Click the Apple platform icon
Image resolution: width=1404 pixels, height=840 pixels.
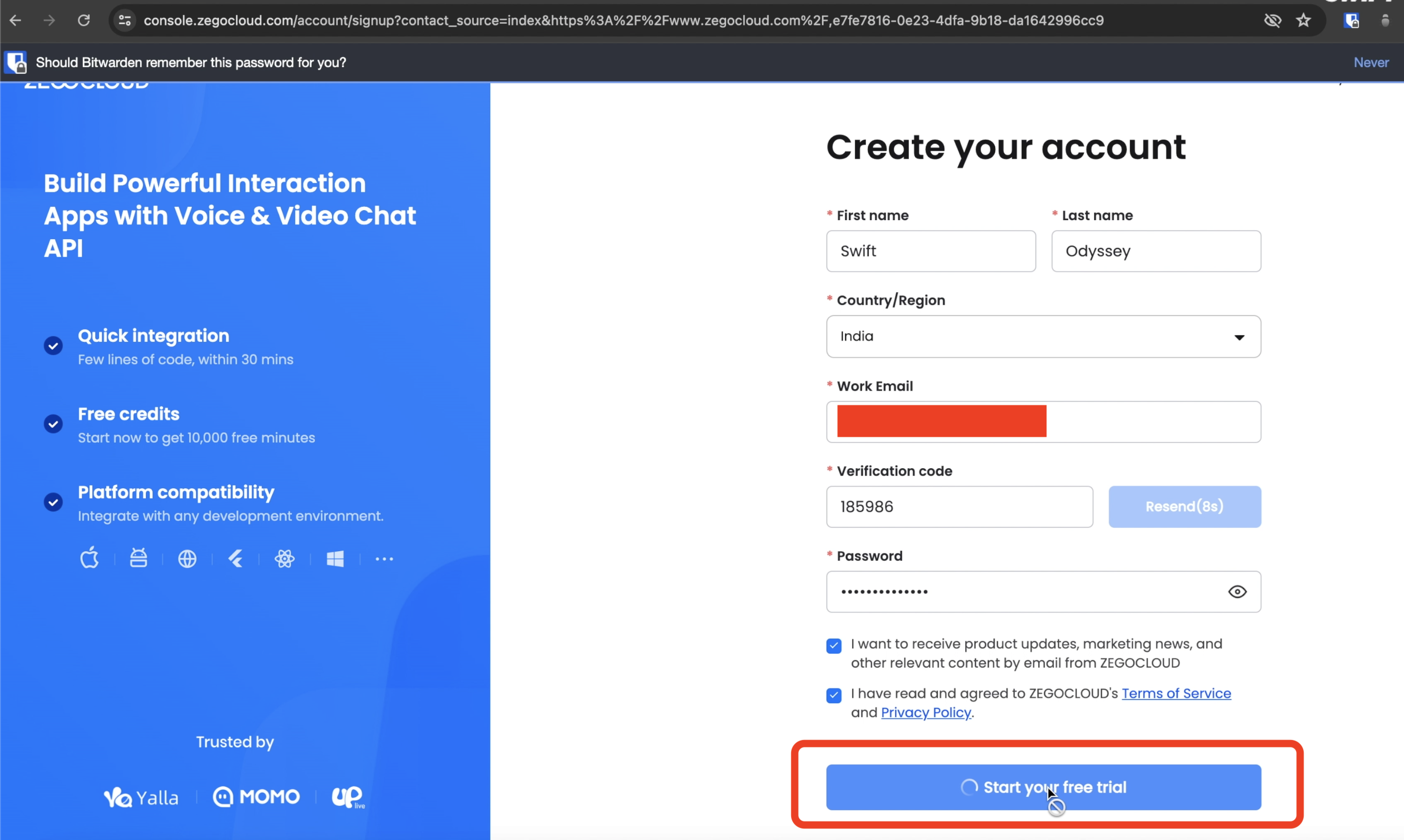(90, 558)
